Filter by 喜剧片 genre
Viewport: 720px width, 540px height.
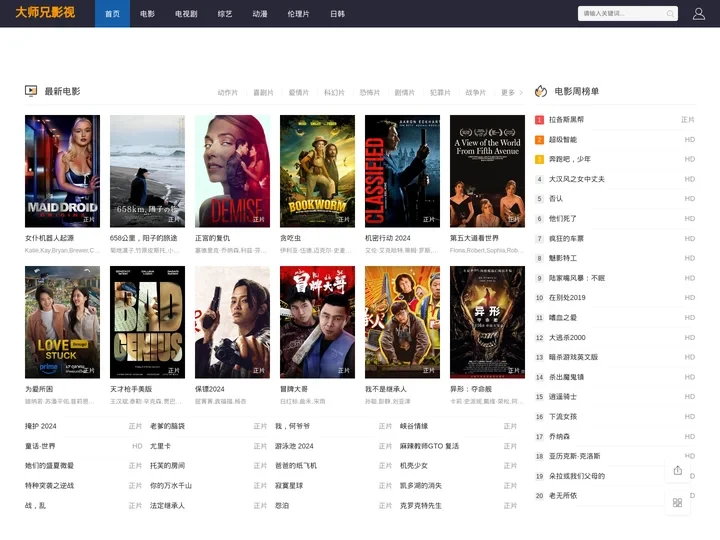tap(263, 93)
